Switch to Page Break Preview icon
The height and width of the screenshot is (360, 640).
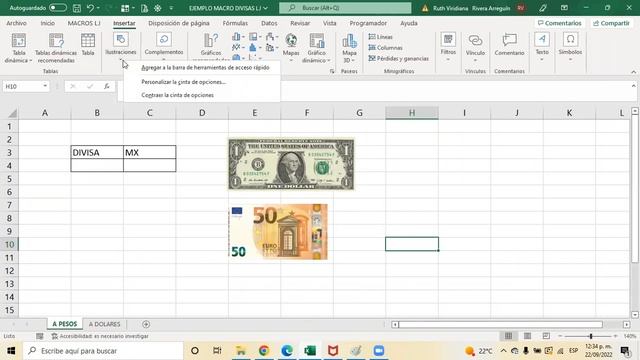546,336
